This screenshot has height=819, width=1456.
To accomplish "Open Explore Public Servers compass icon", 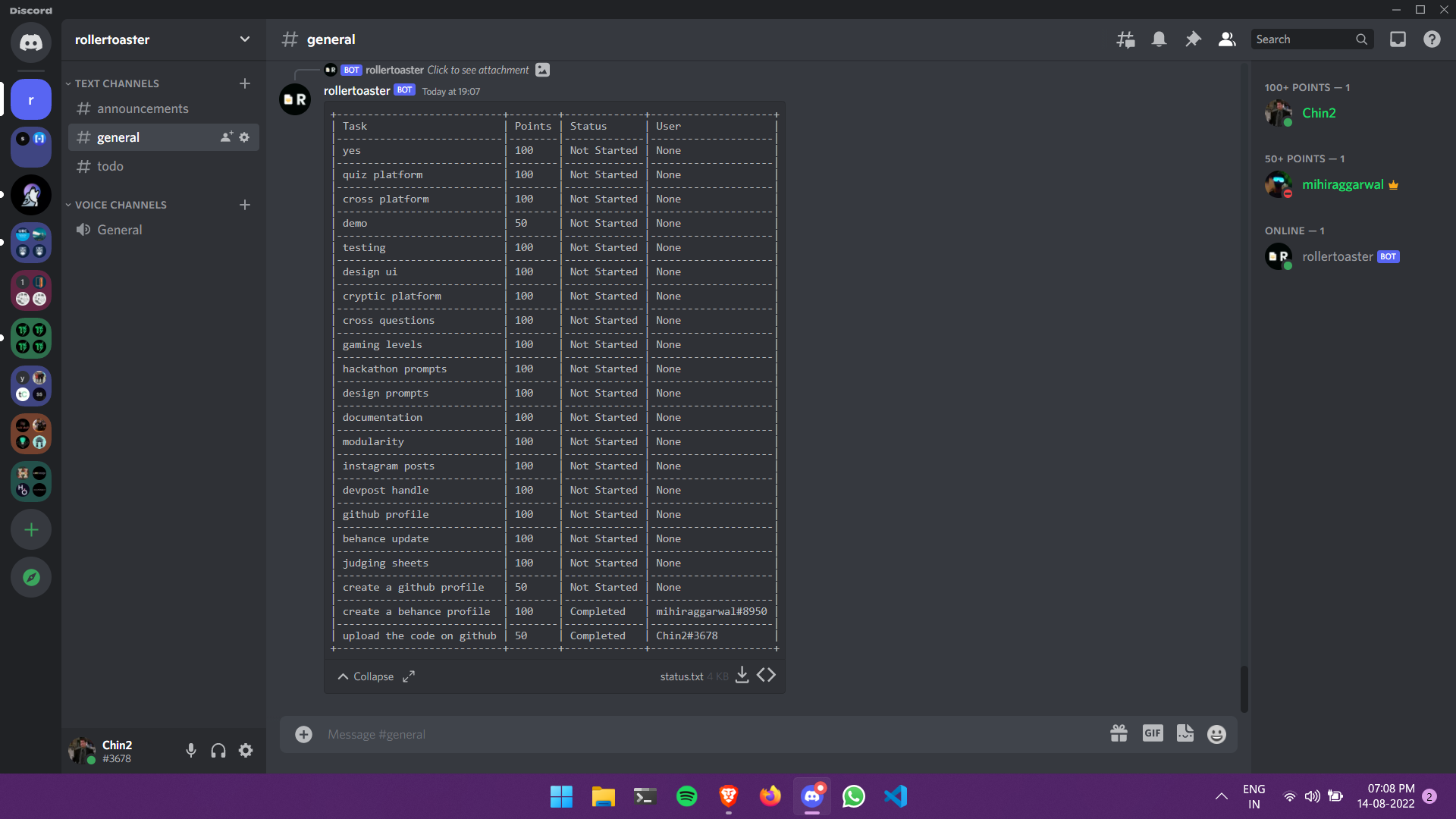I will pyautogui.click(x=31, y=577).
